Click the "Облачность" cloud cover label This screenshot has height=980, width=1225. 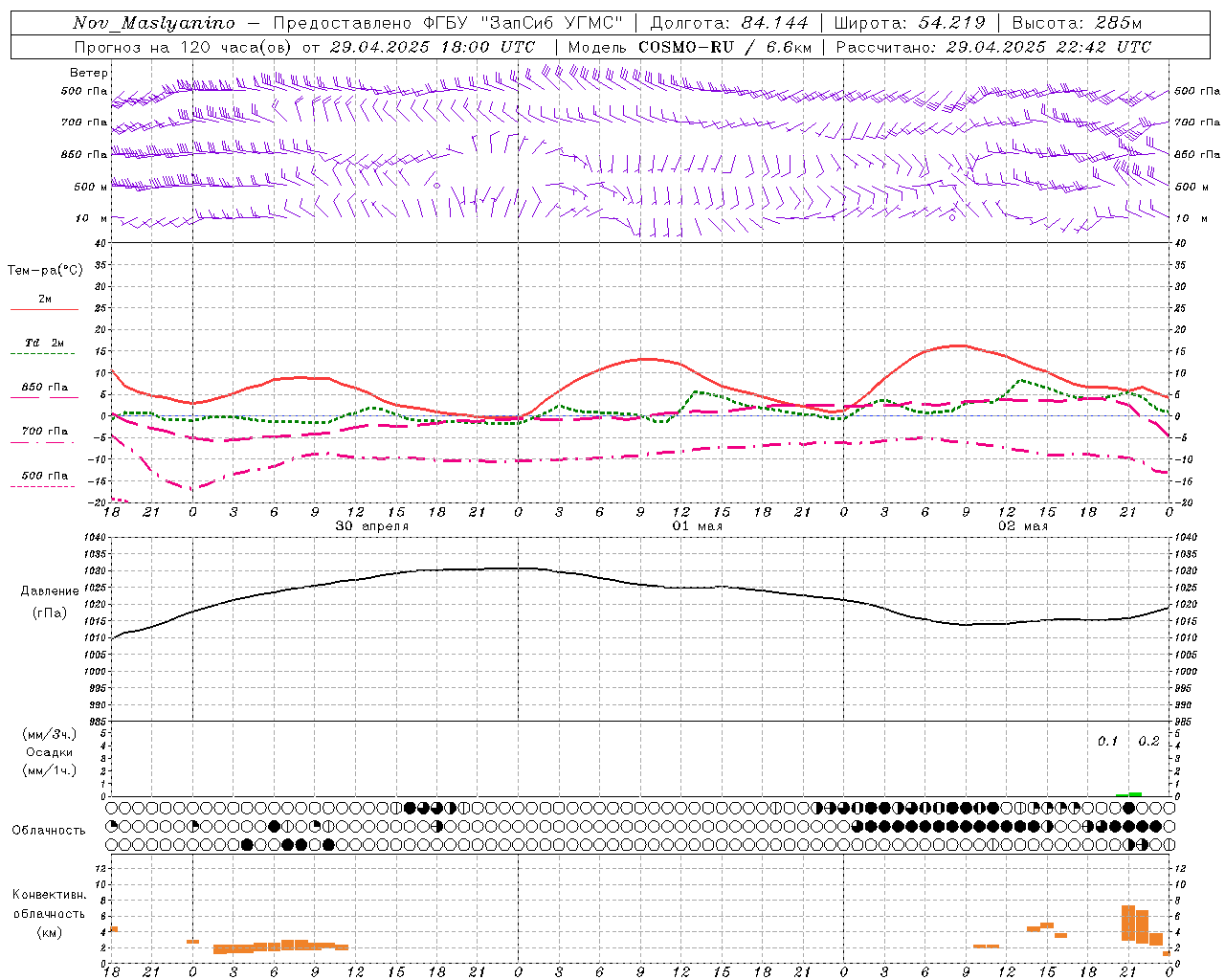click(x=49, y=830)
